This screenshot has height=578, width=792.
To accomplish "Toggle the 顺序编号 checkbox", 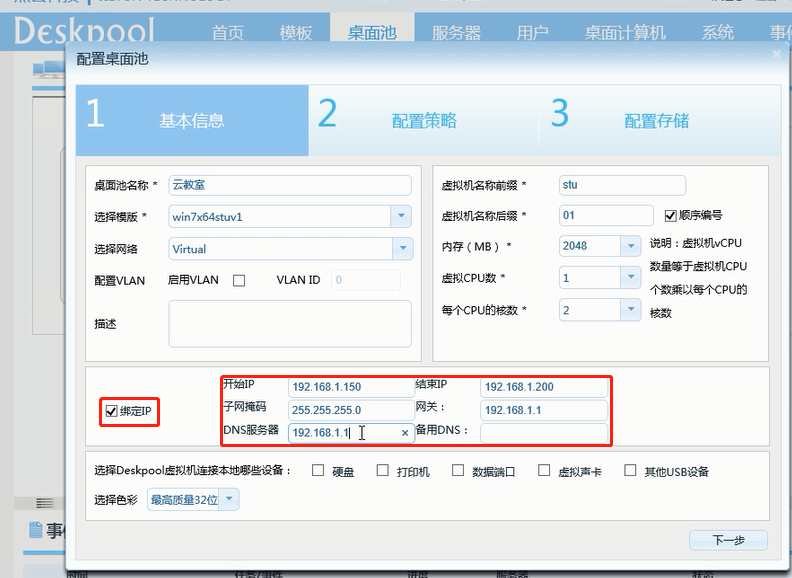I will pyautogui.click(x=670, y=216).
